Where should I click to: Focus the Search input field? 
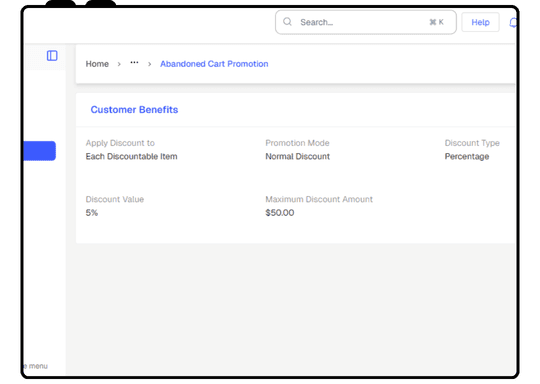click(366, 22)
